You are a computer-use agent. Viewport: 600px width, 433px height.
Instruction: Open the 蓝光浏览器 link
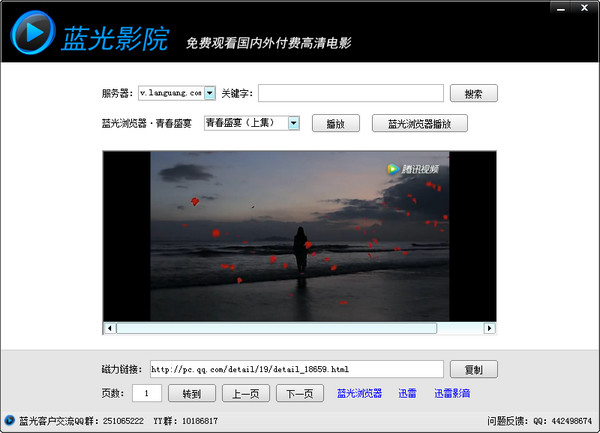click(x=359, y=393)
